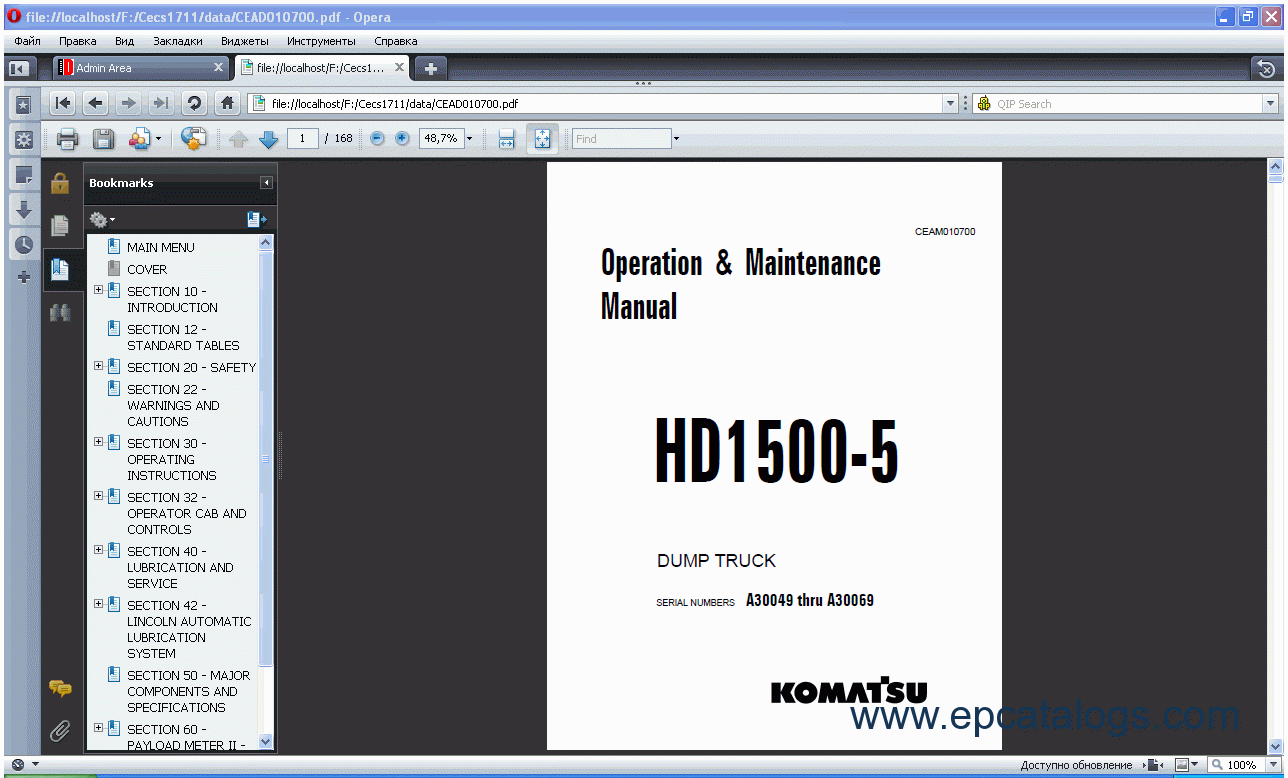This screenshot has height=778, width=1288.
Task: Expand SECTION 40 - LUBRICATION bookmark
Action: click(98, 550)
